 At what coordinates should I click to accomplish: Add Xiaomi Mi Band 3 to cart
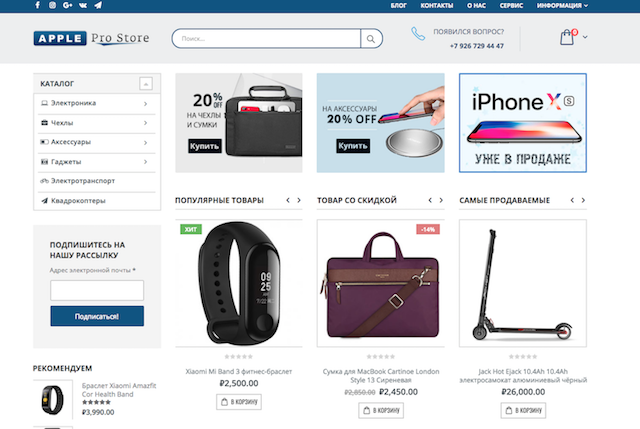[239, 402]
